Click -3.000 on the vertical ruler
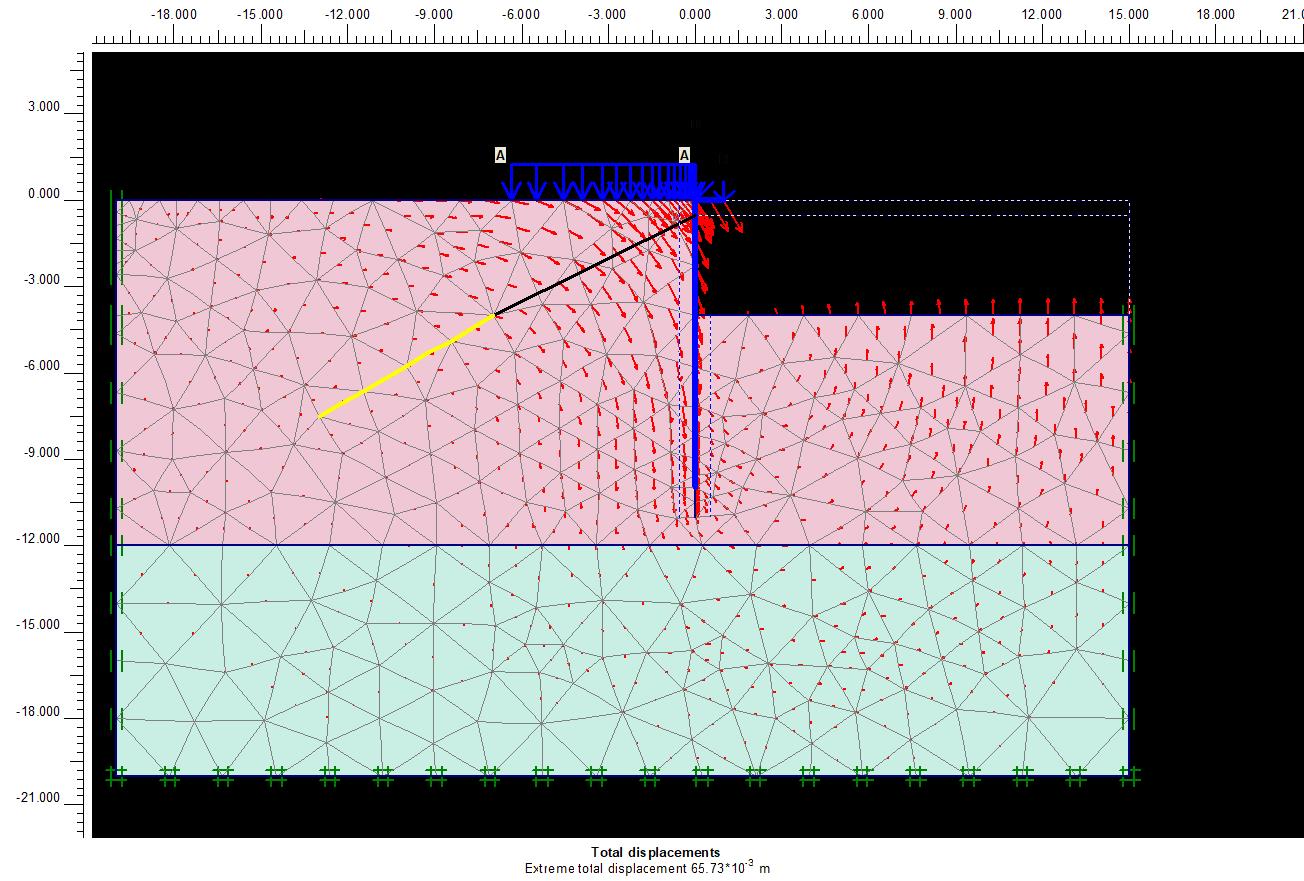Image resolution: width=1304 pixels, height=881 pixels. [x=41, y=280]
